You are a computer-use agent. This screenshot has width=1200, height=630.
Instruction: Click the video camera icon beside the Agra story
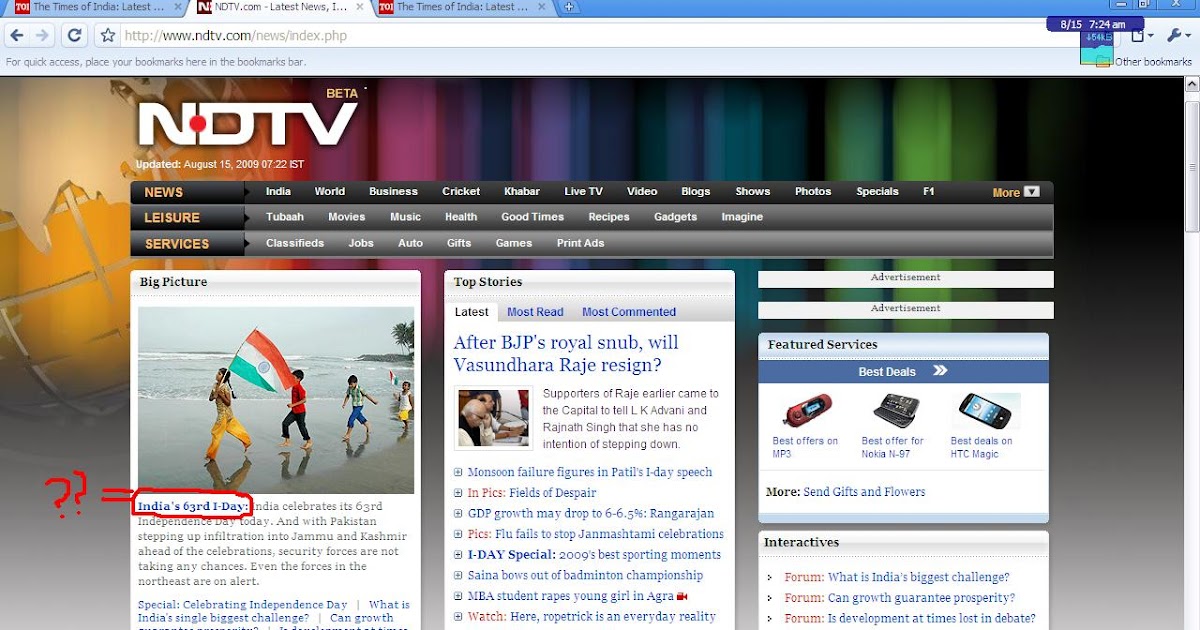click(683, 596)
